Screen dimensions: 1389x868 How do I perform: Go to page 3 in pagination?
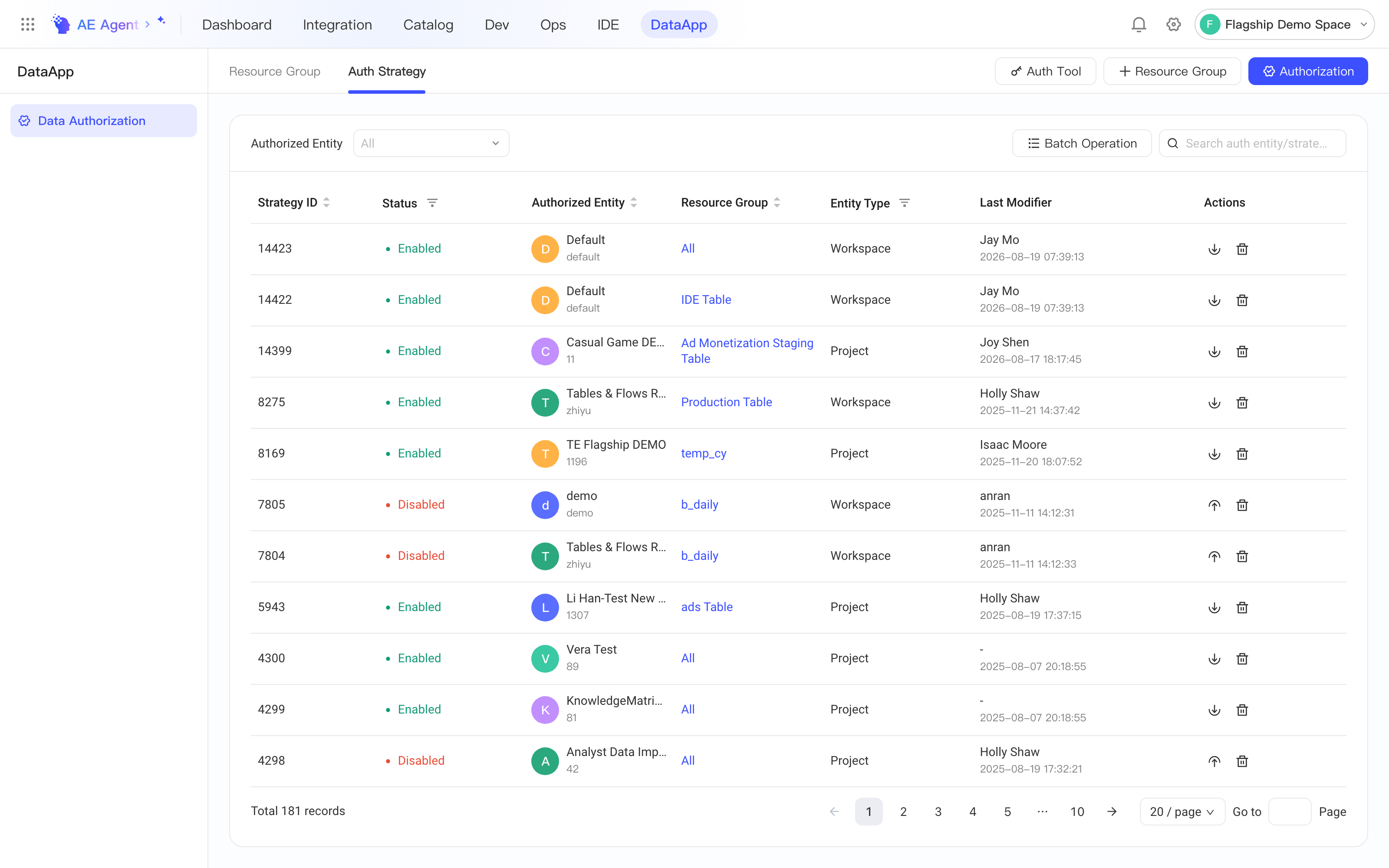[x=938, y=811]
